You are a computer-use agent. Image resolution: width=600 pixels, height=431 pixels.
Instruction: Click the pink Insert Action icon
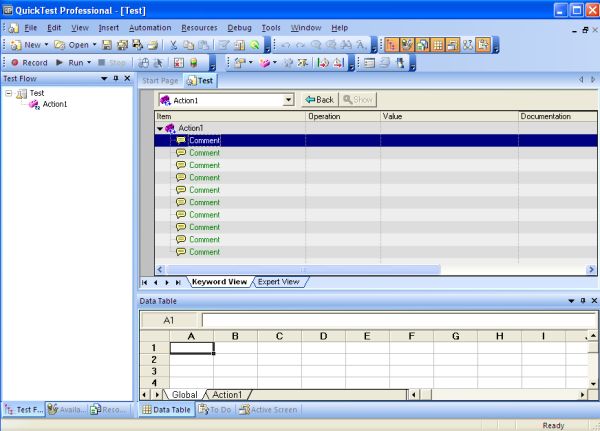click(x=264, y=62)
